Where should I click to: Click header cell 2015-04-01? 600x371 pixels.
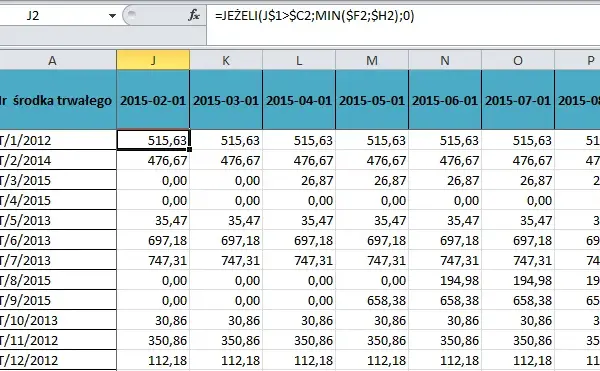tap(299, 100)
